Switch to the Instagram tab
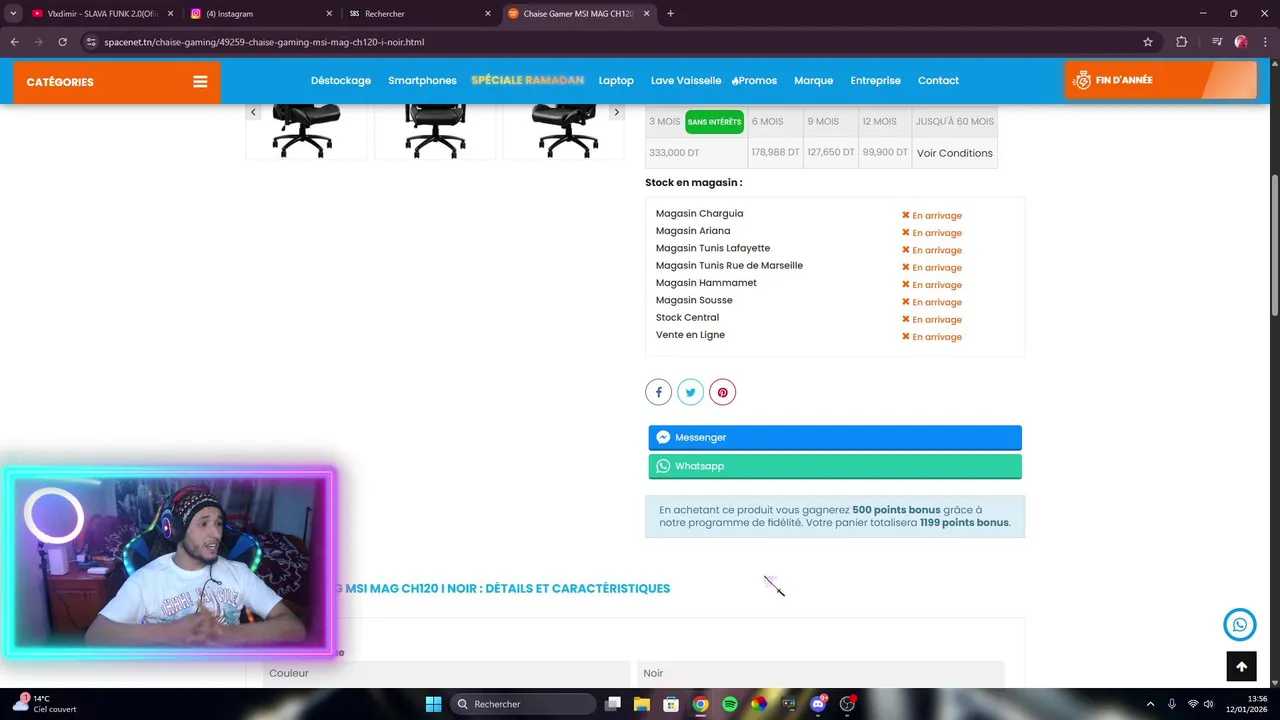 pyautogui.click(x=260, y=14)
